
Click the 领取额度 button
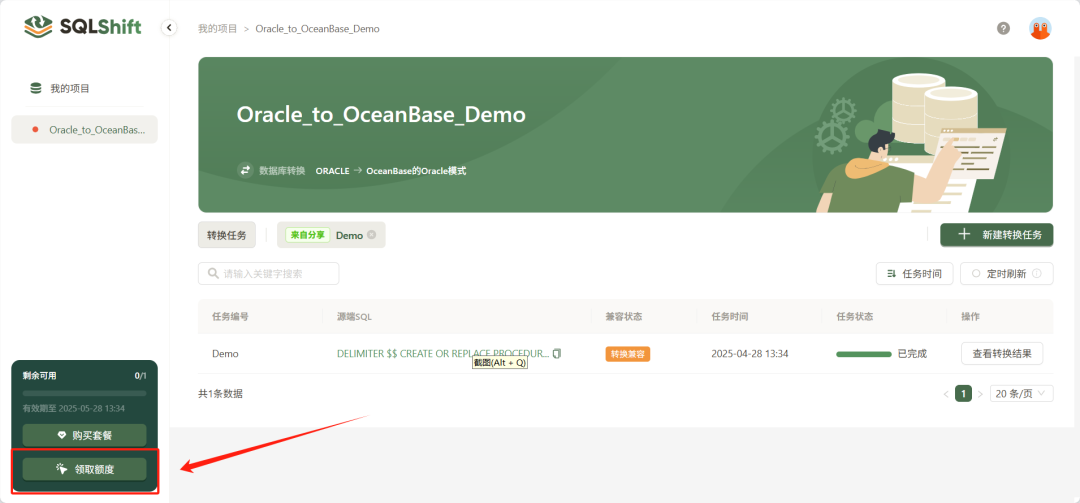pyautogui.click(x=85, y=469)
